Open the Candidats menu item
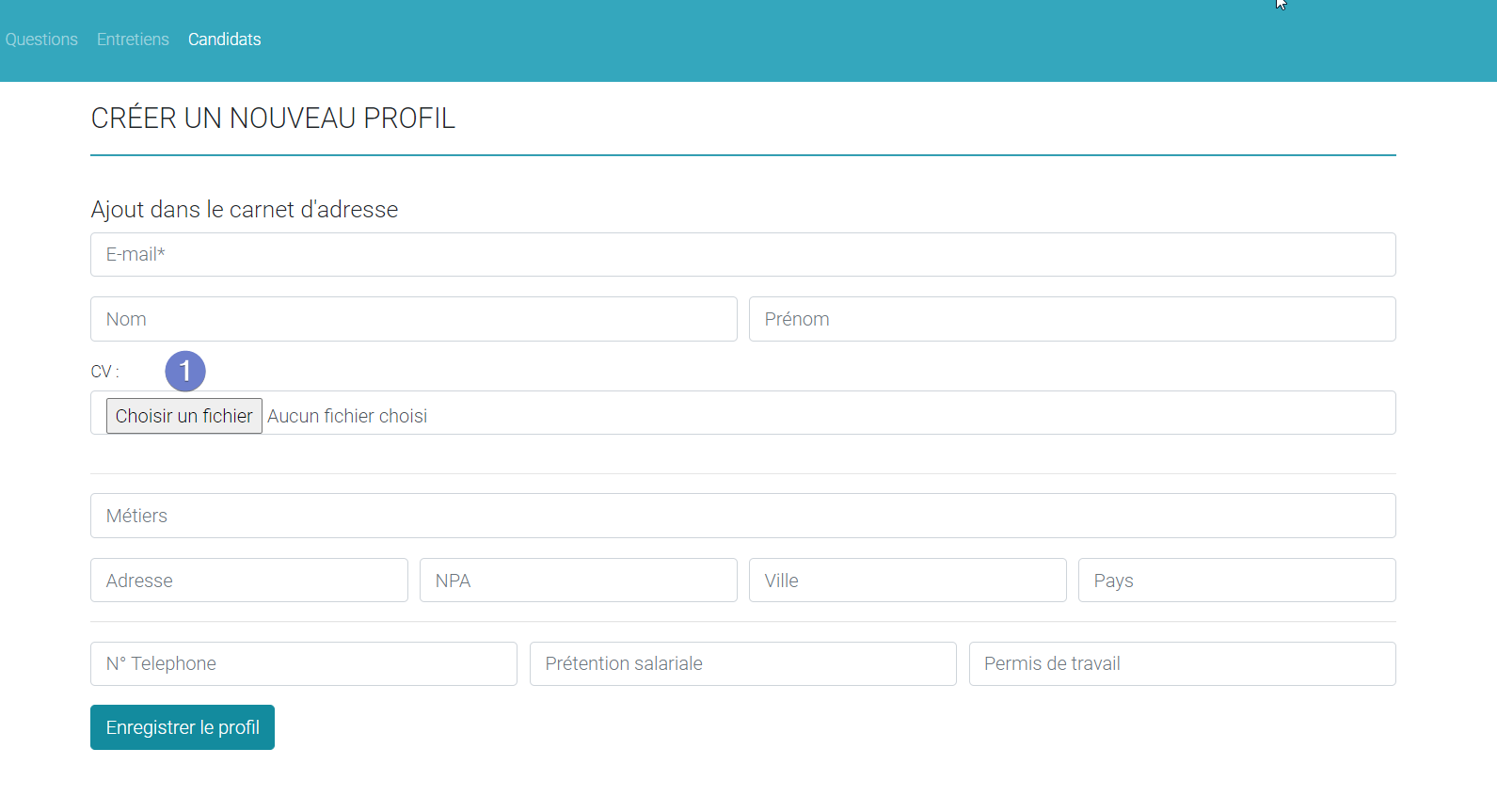 pyautogui.click(x=225, y=40)
